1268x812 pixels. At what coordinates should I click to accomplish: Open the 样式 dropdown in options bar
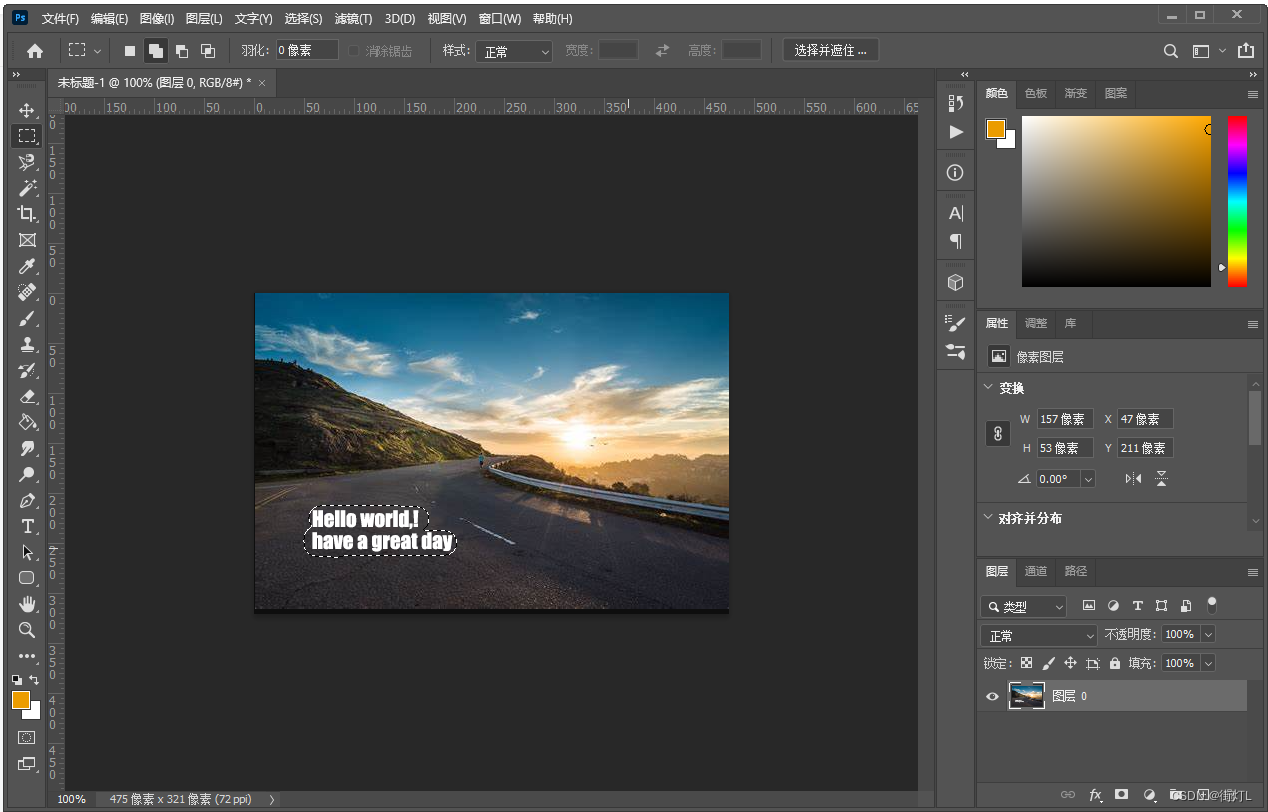click(514, 51)
